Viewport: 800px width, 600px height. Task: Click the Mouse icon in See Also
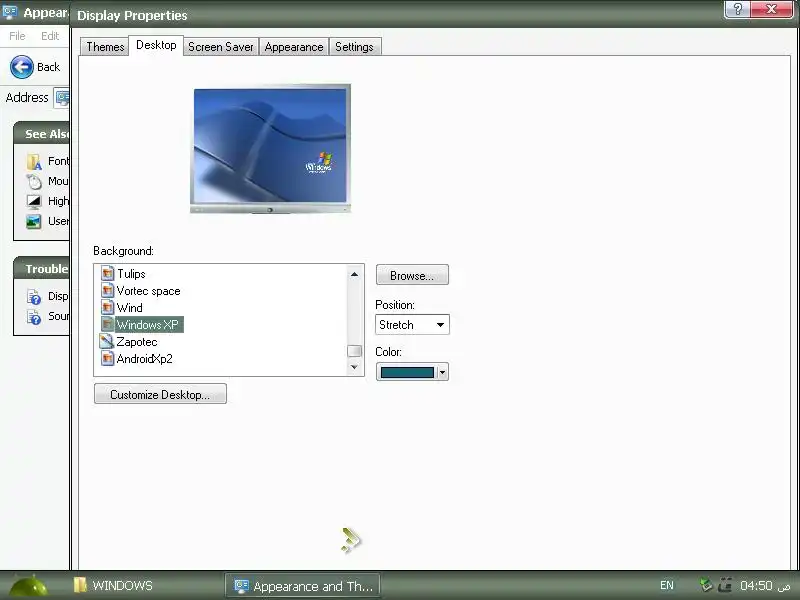click(34, 182)
